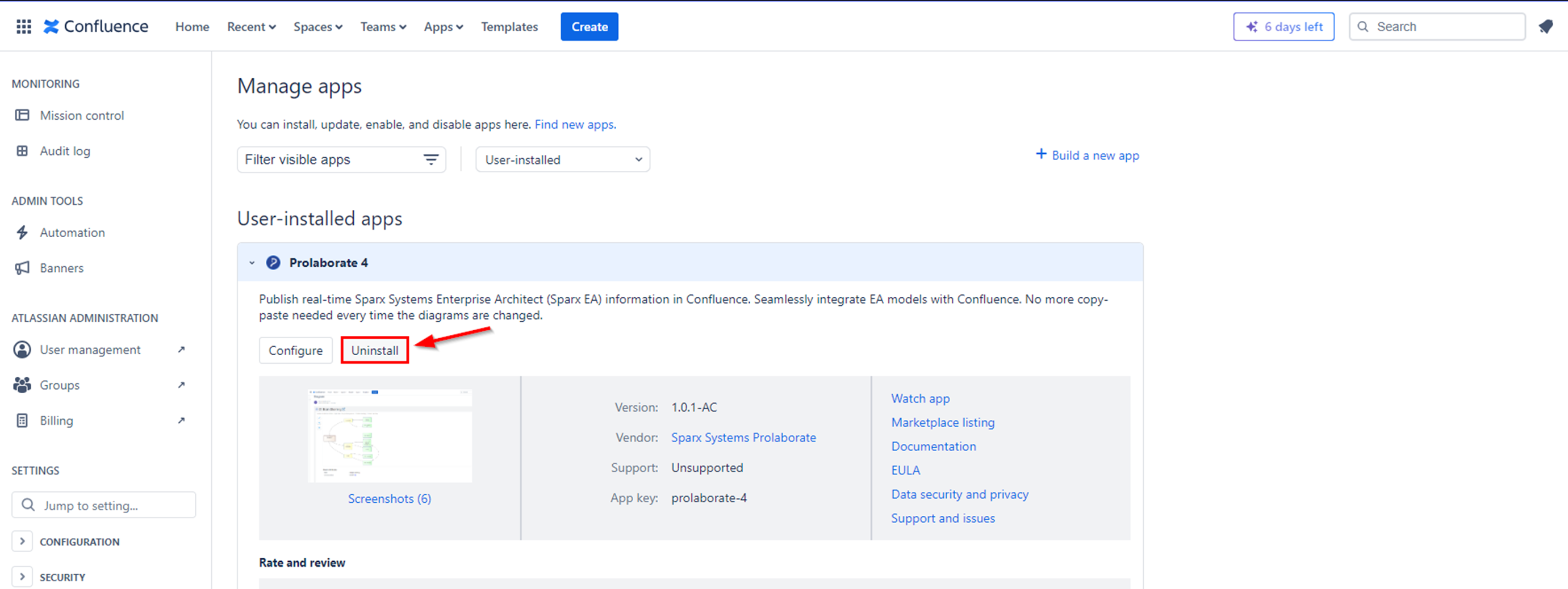Open the Teams dropdown menu

383,27
